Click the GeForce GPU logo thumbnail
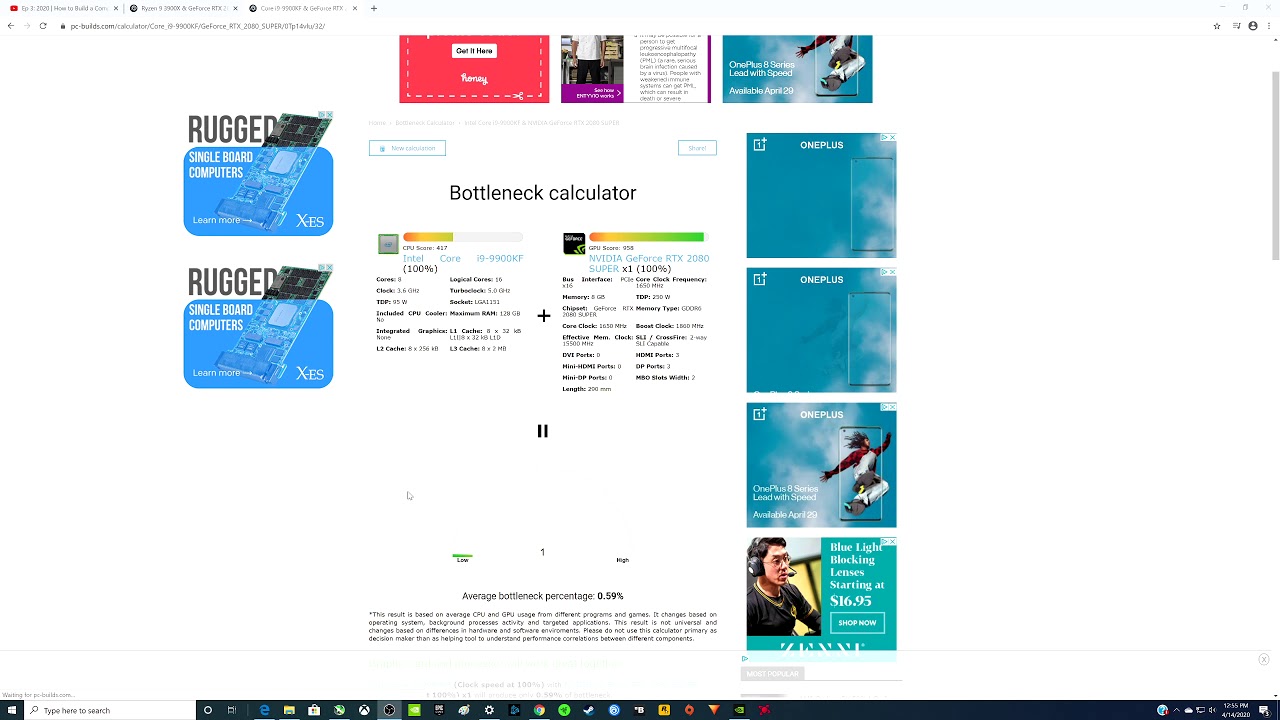 point(574,244)
